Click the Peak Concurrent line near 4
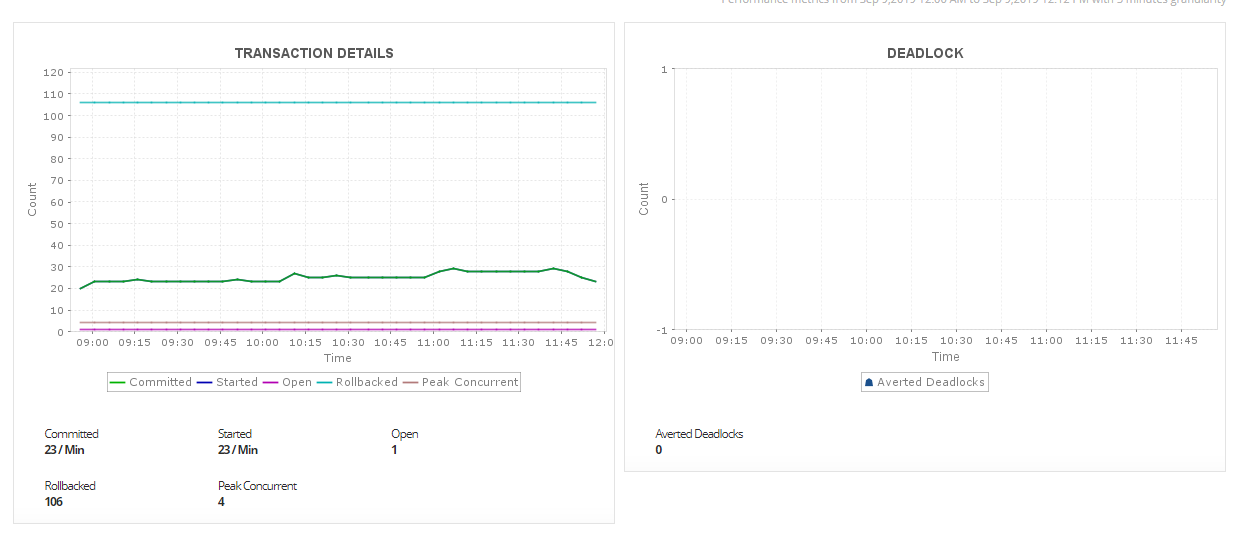Image resolution: width=1251 pixels, height=550 pixels. 336,322
